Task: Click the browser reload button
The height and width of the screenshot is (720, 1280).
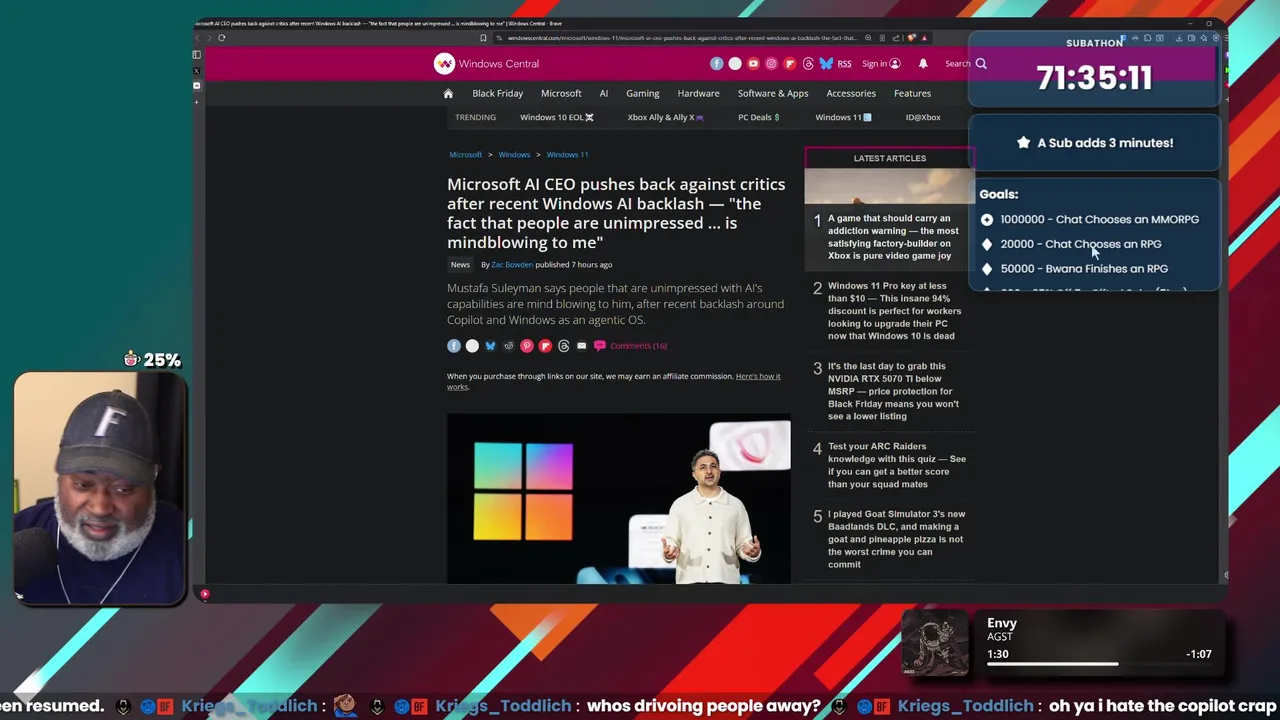Action: tap(221, 38)
